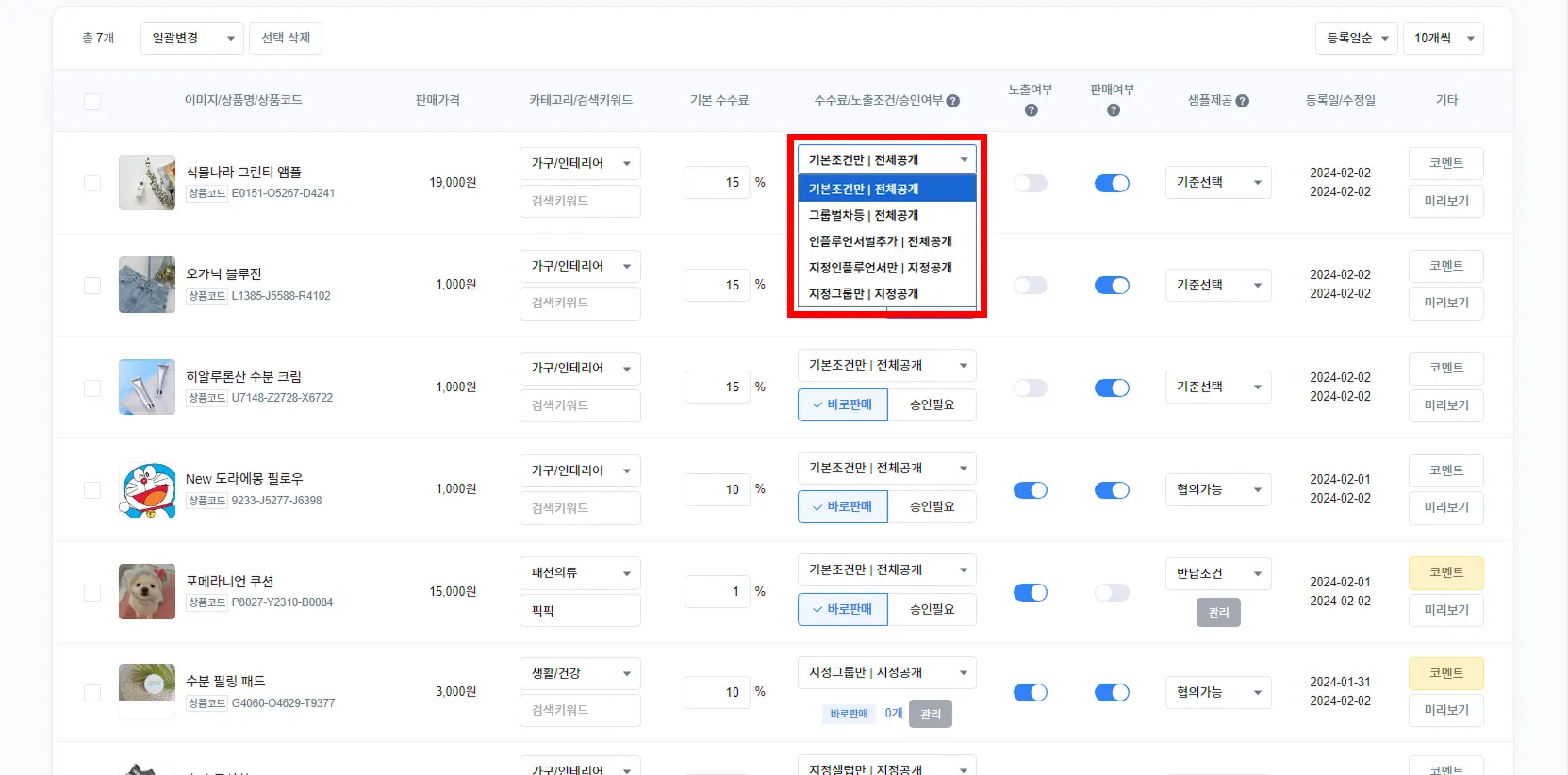Choose '인플루언서별추가 | 전체공개' option
1568x775 pixels.
tap(886, 241)
